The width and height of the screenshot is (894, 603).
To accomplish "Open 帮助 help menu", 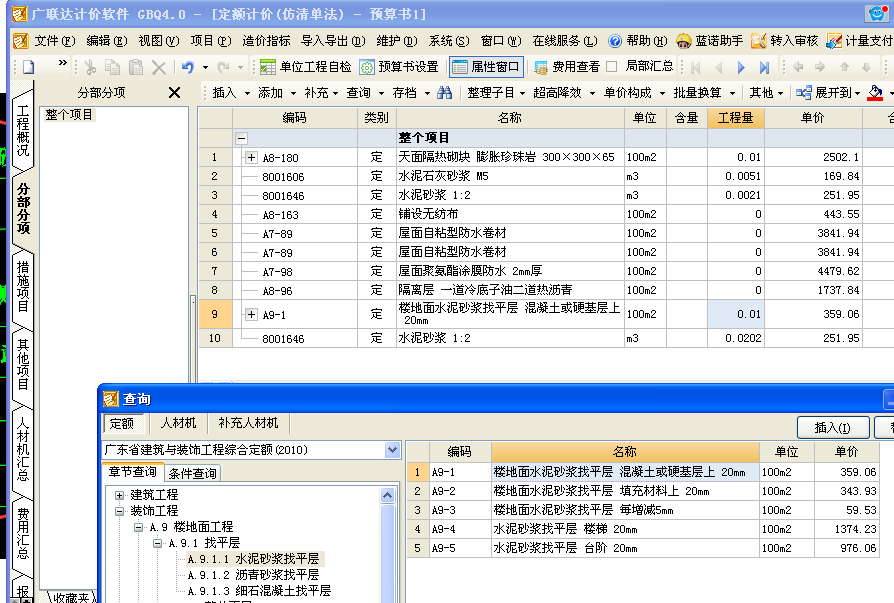I will click(637, 41).
